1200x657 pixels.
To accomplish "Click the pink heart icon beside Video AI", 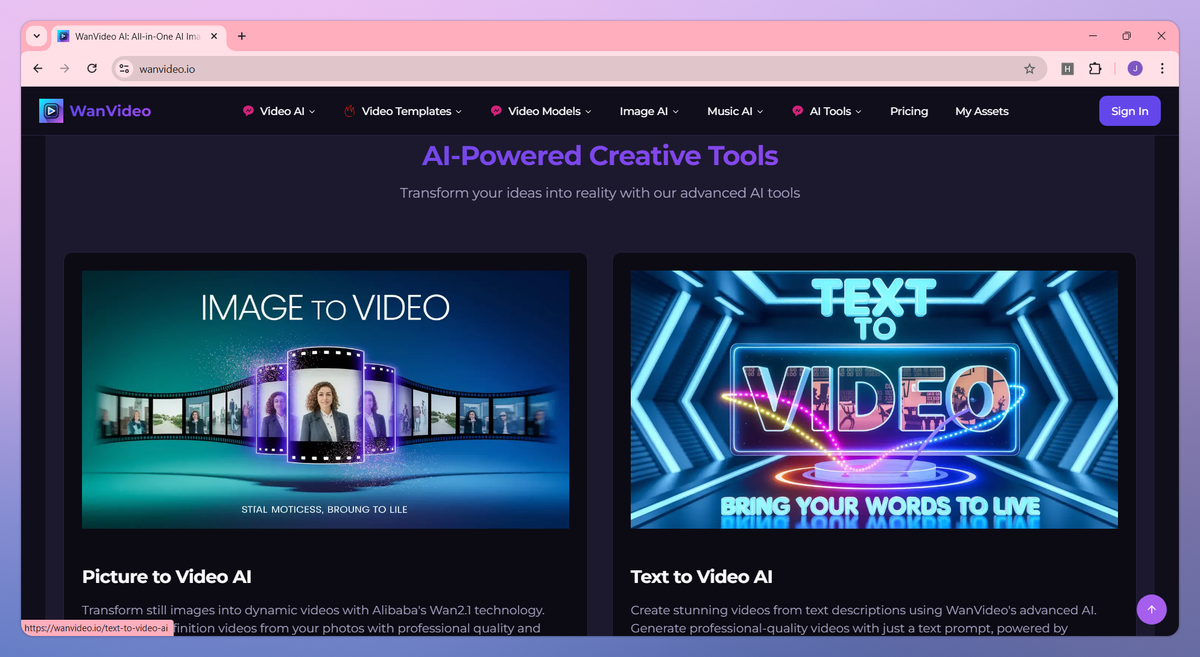I will click(x=246, y=111).
